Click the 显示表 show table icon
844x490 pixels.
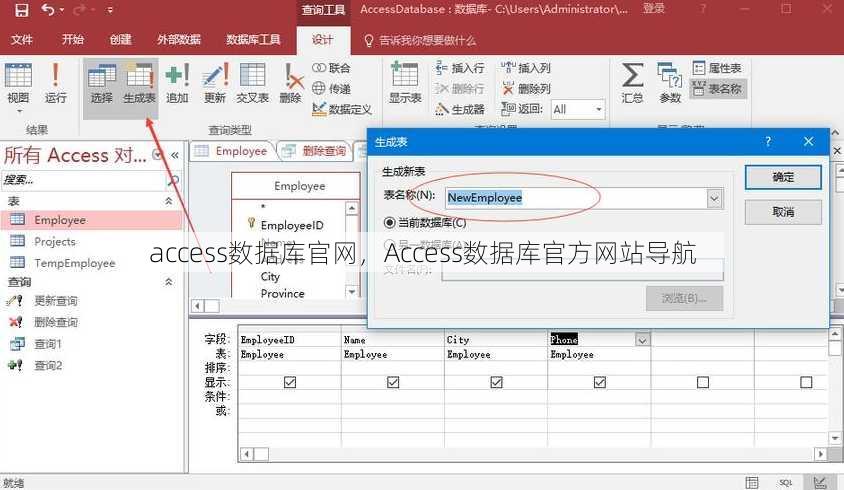tap(405, 82)
